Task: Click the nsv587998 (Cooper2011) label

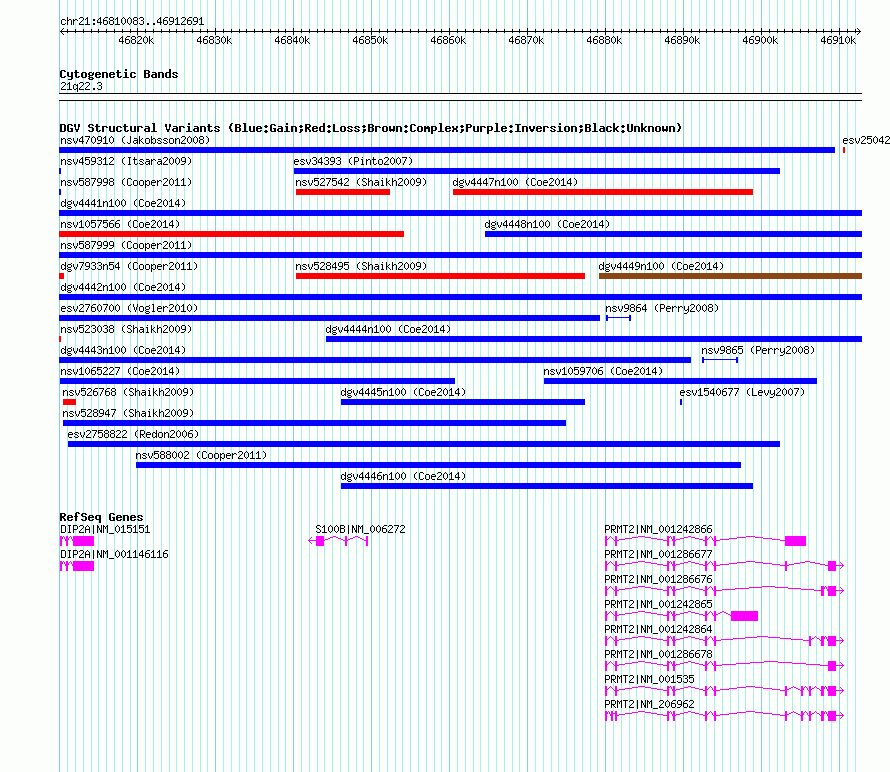Action: [x=126, y=182]
